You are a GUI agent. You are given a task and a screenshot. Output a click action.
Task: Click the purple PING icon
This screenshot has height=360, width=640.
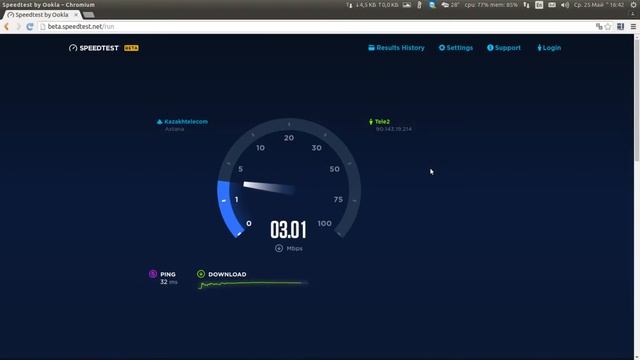click(153, 274)
